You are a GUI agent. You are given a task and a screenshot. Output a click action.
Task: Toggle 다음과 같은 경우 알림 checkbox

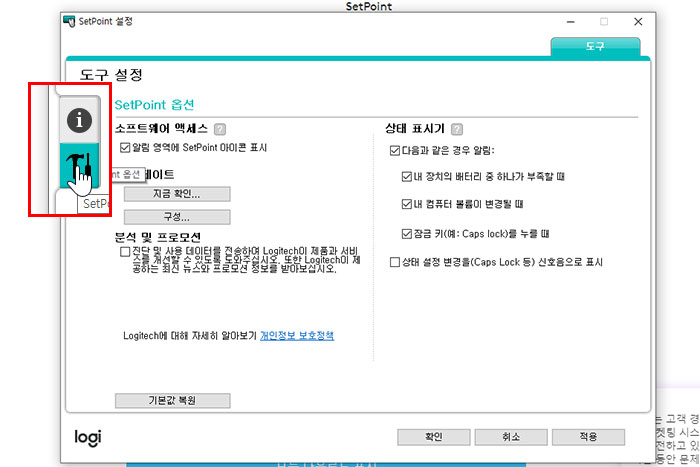[x=395, y=150]
